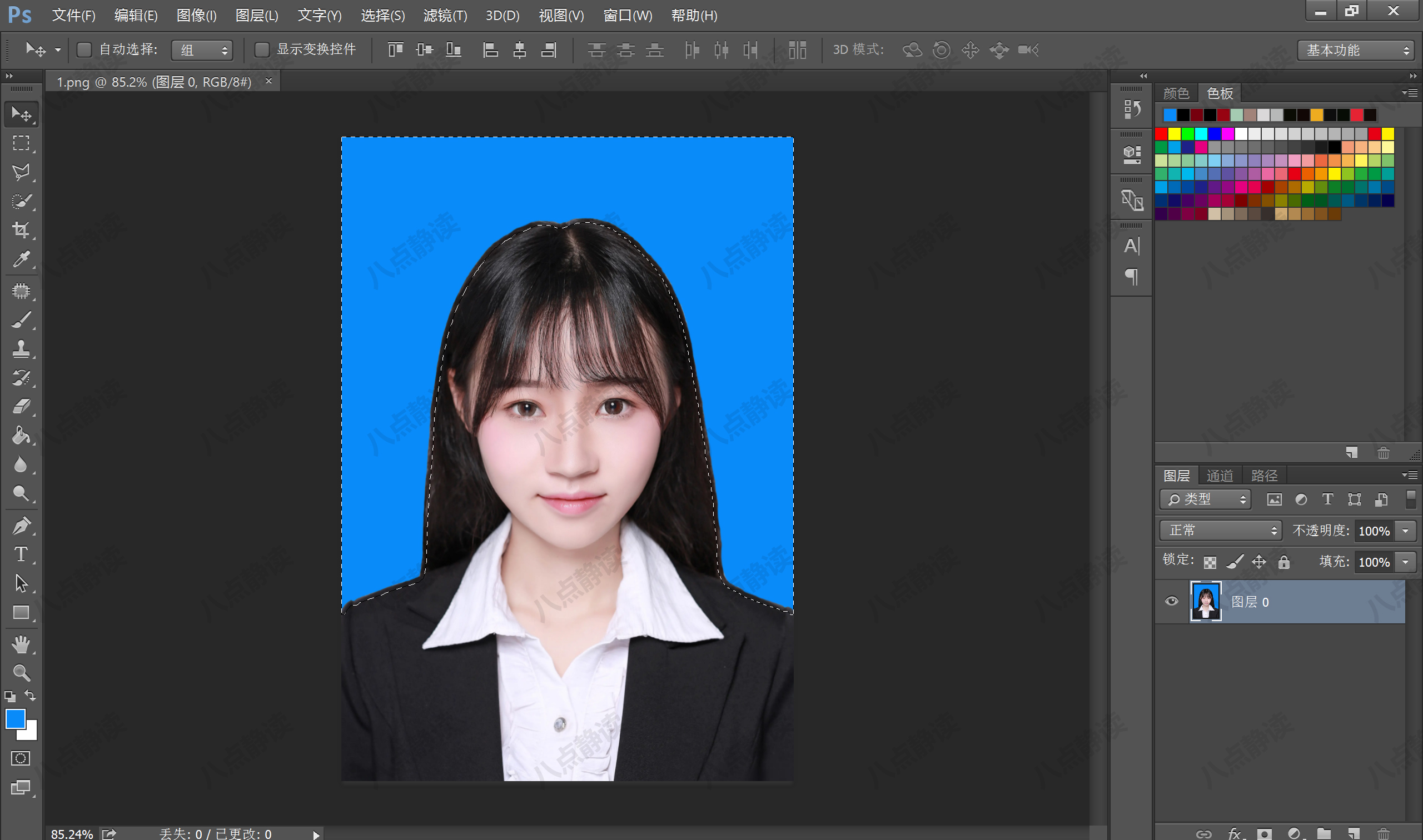Click the lock transparent pixels button
This screenshot has height=840, width=1423.
coord(1210,562)
